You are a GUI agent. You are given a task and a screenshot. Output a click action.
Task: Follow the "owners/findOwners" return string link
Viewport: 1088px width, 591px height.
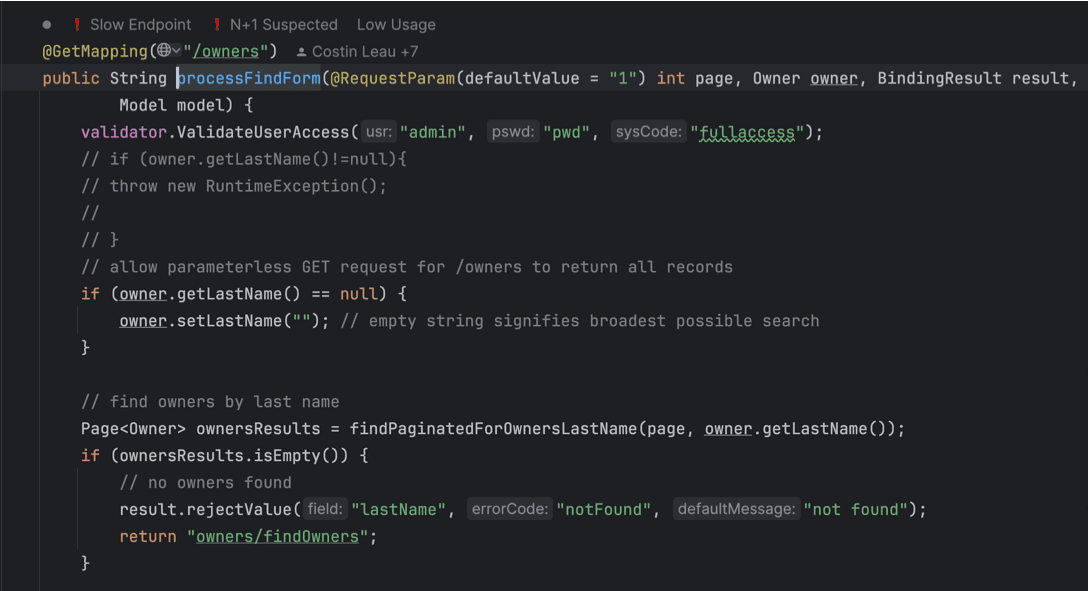click(276, 536)
